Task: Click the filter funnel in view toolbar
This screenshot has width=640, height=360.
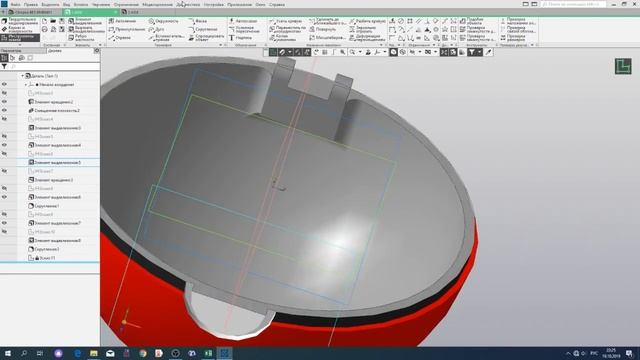Action: click(471, 52)
